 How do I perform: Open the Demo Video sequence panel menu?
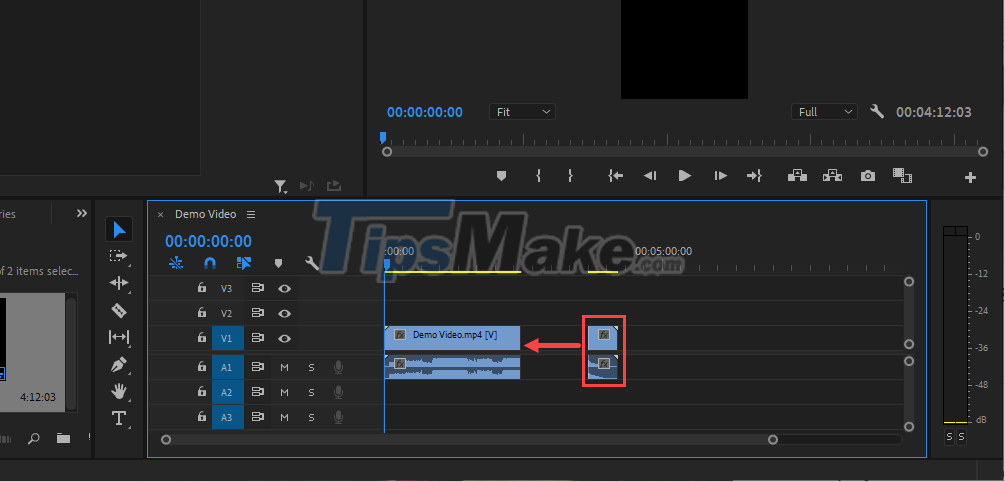tap(251, 214)
